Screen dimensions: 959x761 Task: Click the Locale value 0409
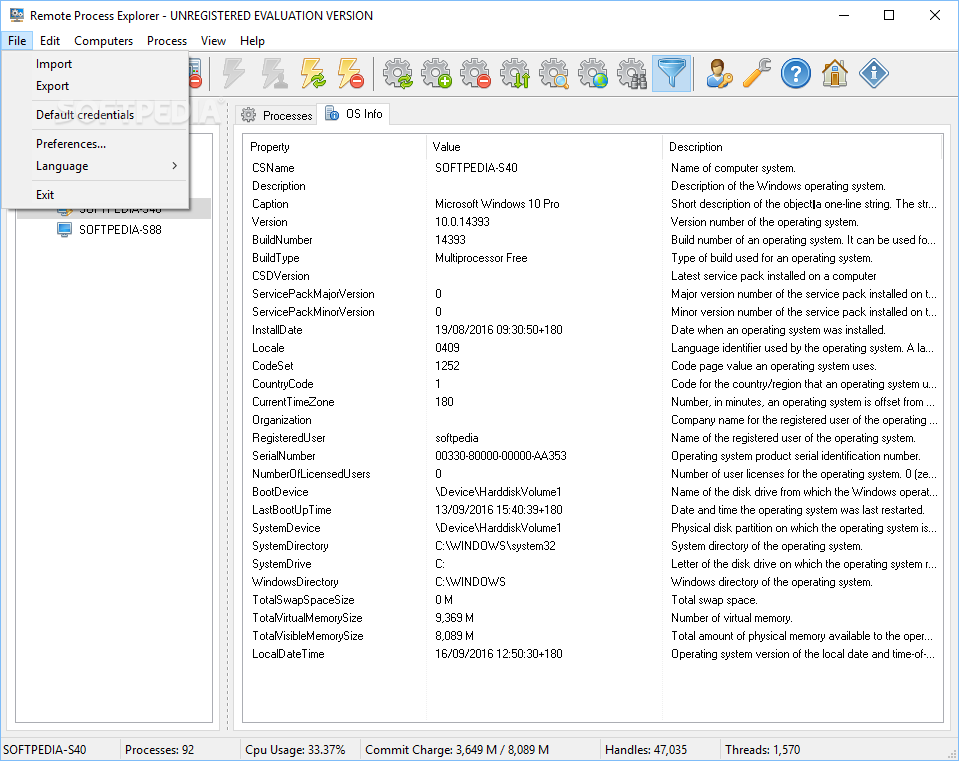(447, 347)
